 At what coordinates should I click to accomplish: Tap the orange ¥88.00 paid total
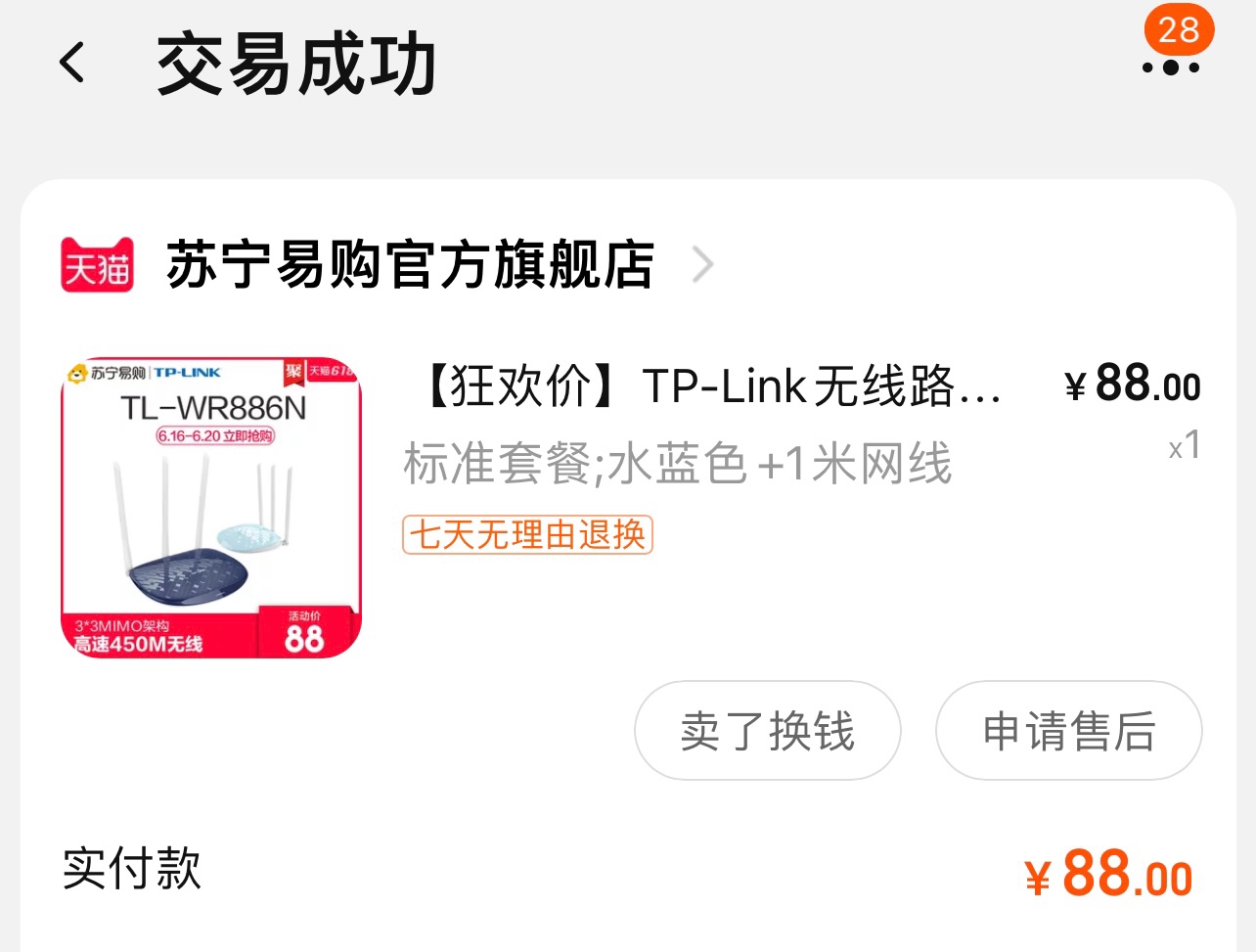tap(1108, 873)
